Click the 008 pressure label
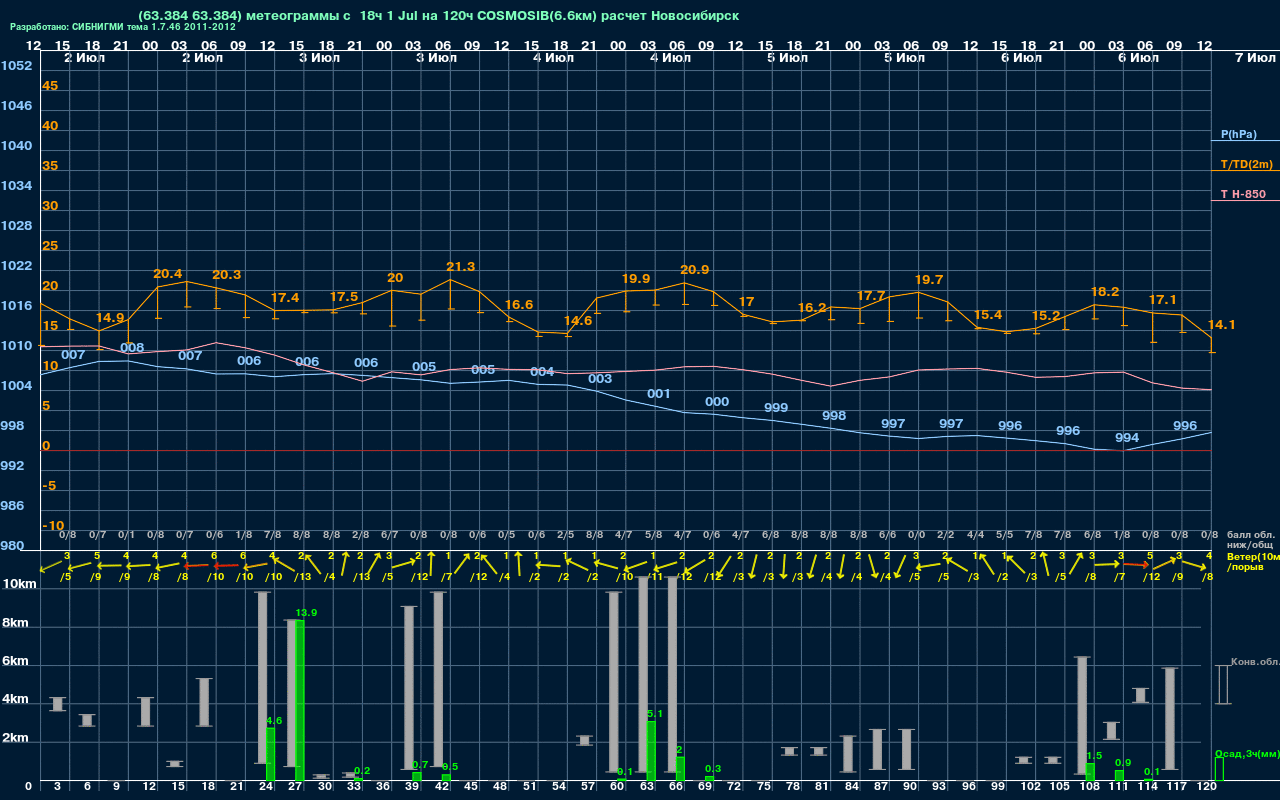 tap(132, 348)
